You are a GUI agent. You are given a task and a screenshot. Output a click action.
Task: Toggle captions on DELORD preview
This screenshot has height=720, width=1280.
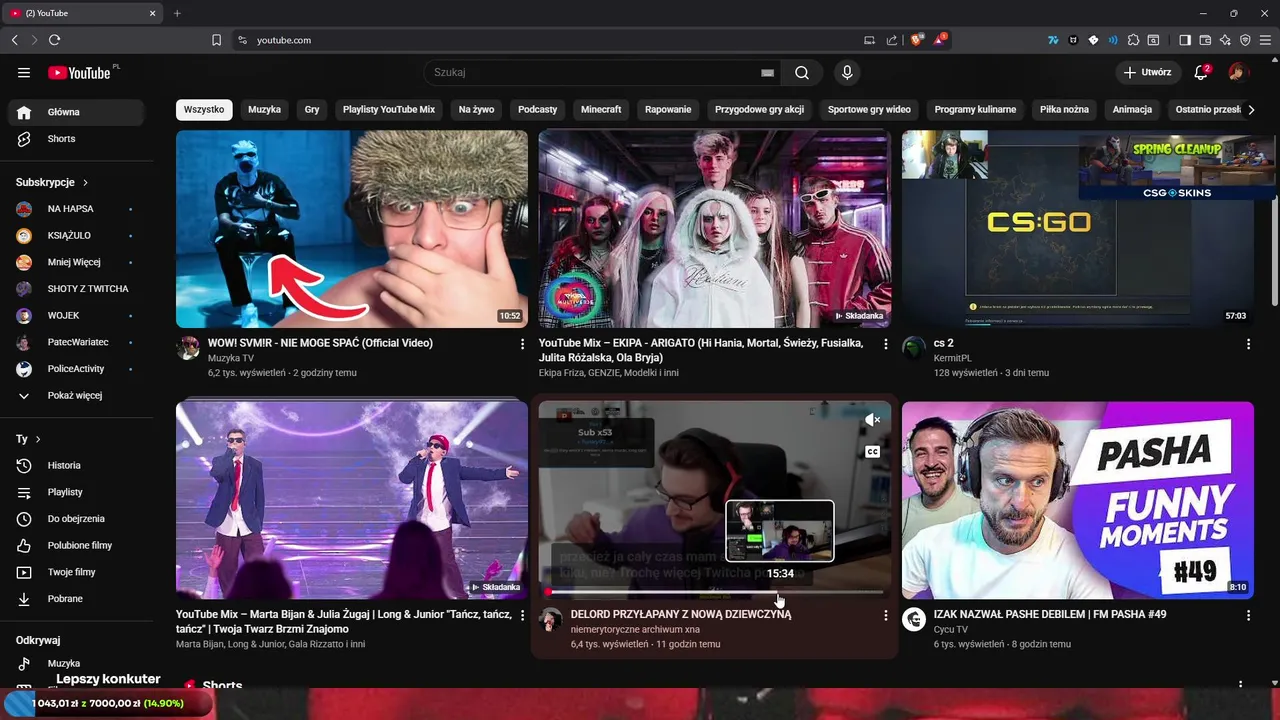(872, 452)
